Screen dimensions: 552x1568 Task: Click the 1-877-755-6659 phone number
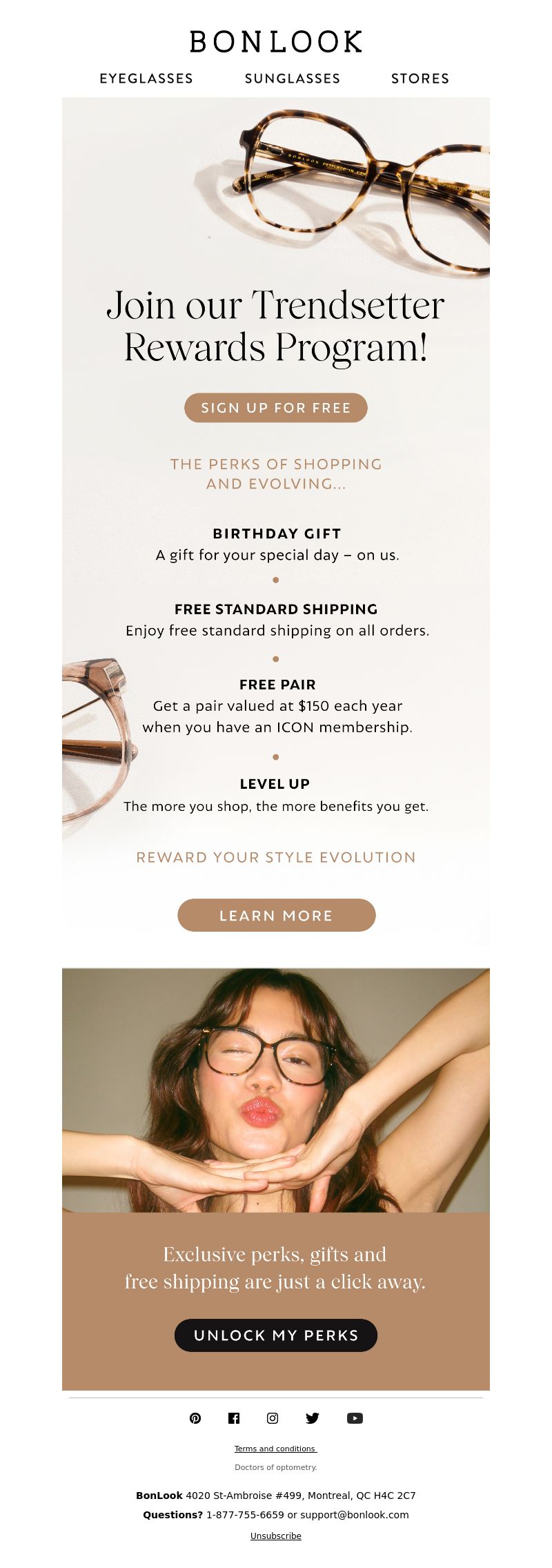point(245,1515)
